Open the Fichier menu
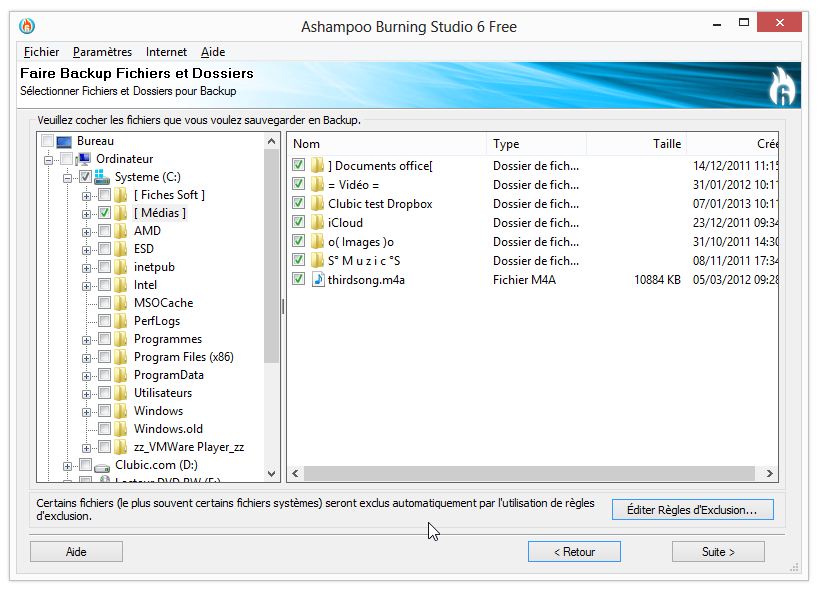 point(41,52)
